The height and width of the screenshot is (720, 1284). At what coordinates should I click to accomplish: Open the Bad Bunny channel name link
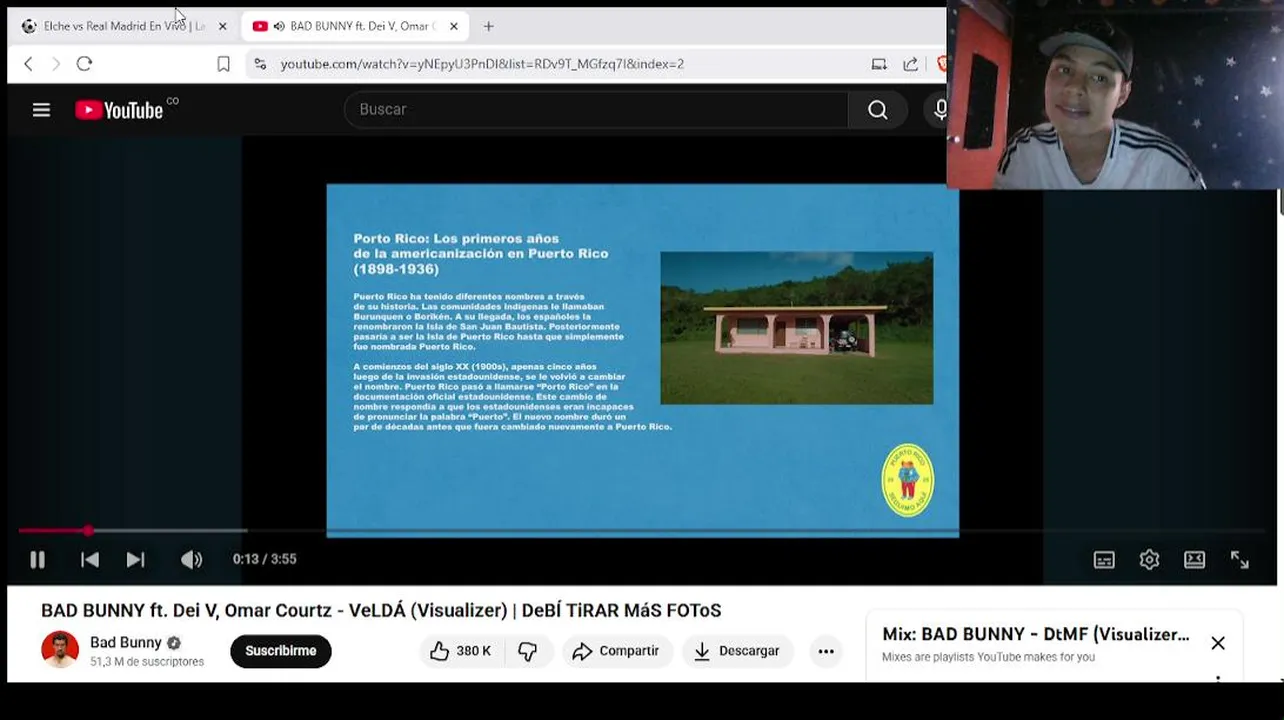(126, 643)
